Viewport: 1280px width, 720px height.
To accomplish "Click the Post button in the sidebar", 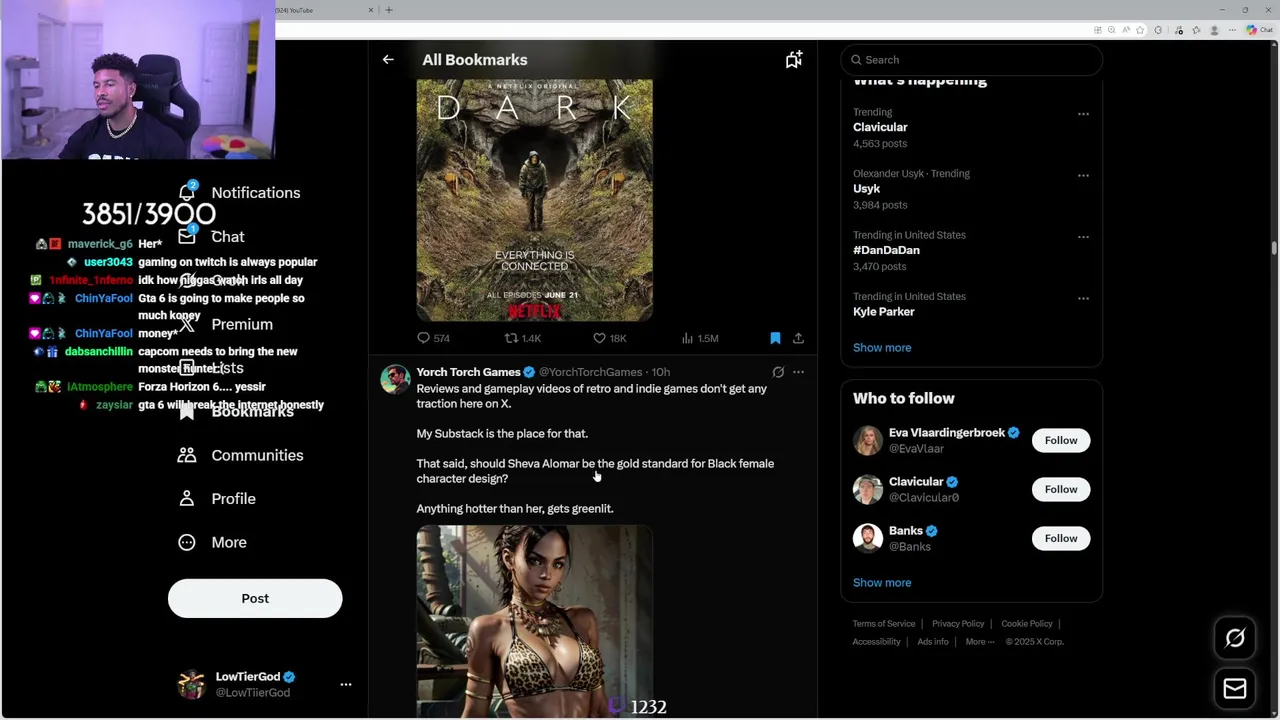I will coord(255,598).
